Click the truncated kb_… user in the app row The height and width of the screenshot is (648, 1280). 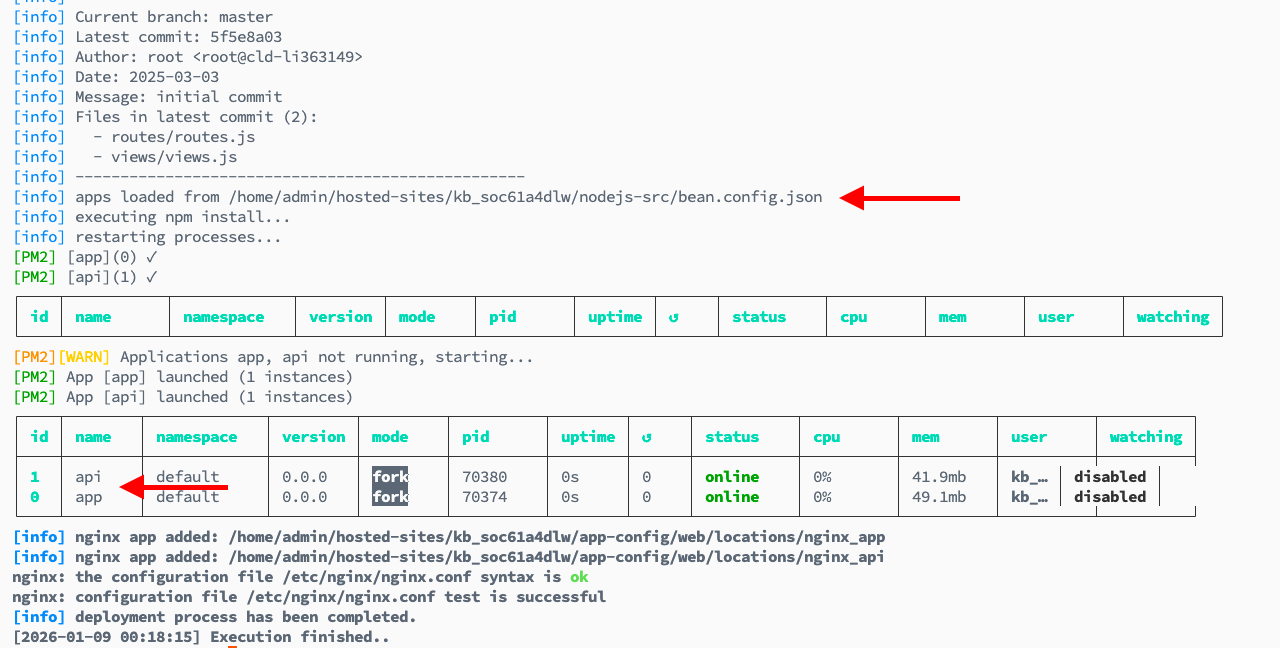coord(1029,497)
